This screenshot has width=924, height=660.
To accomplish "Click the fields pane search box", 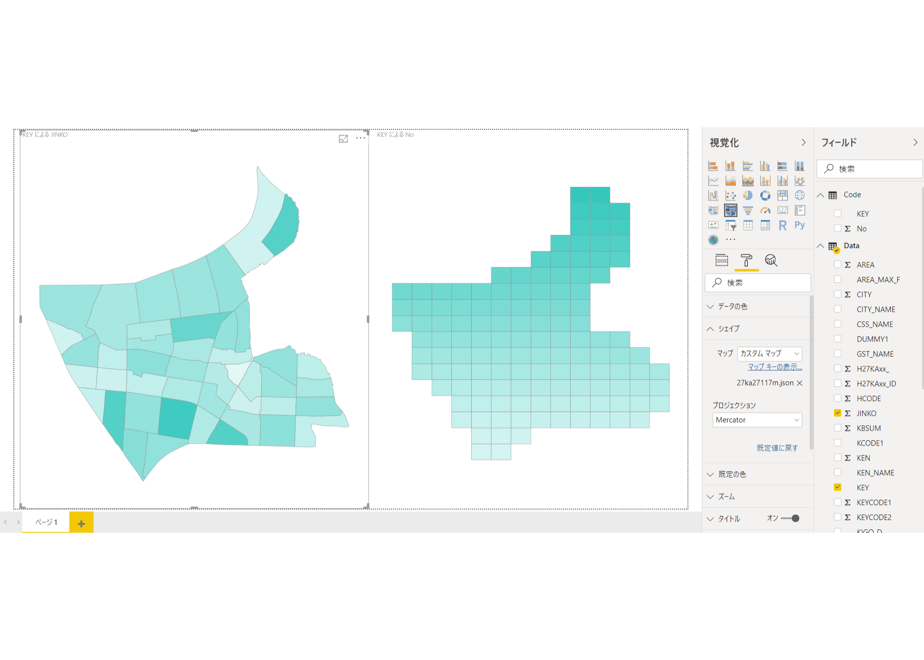I will tap(869, 169).
